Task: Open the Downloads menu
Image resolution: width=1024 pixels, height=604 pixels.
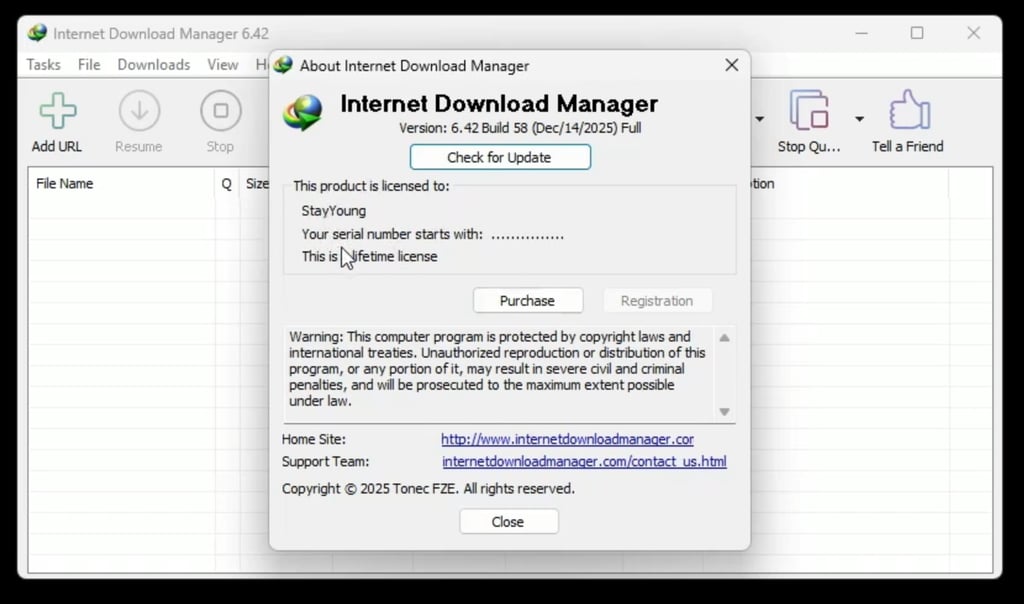Action: point(153,65)
